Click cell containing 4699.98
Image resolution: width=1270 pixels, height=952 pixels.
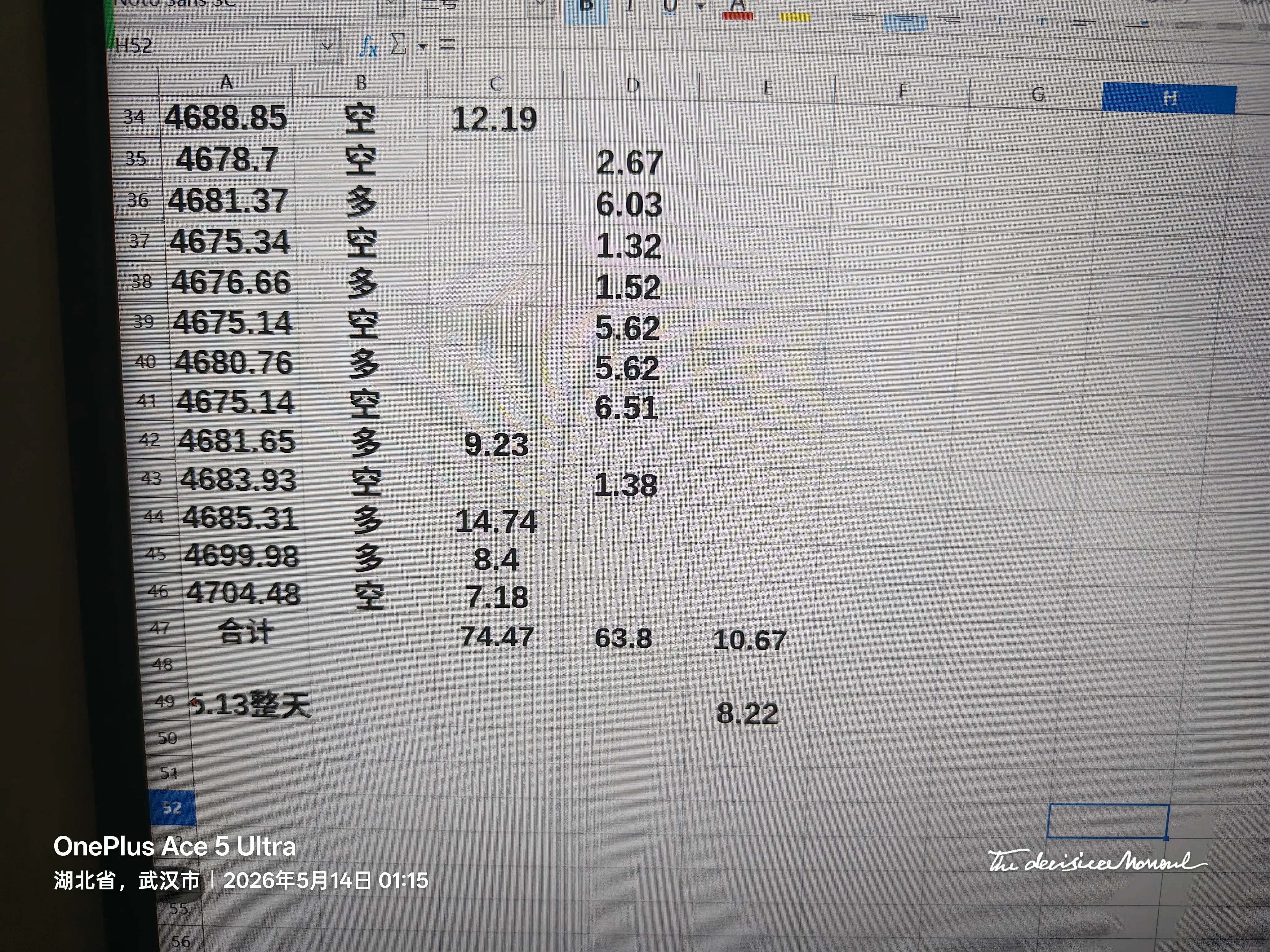point(242,556)
